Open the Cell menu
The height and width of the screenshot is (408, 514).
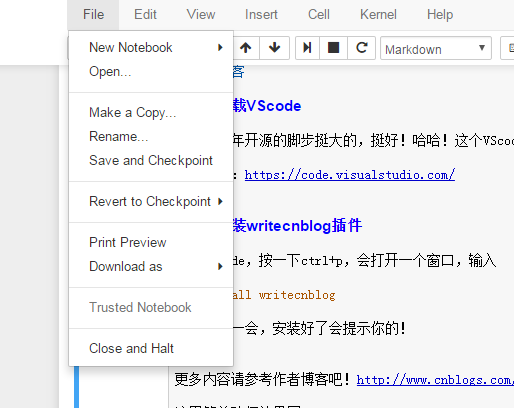(319, 15)
